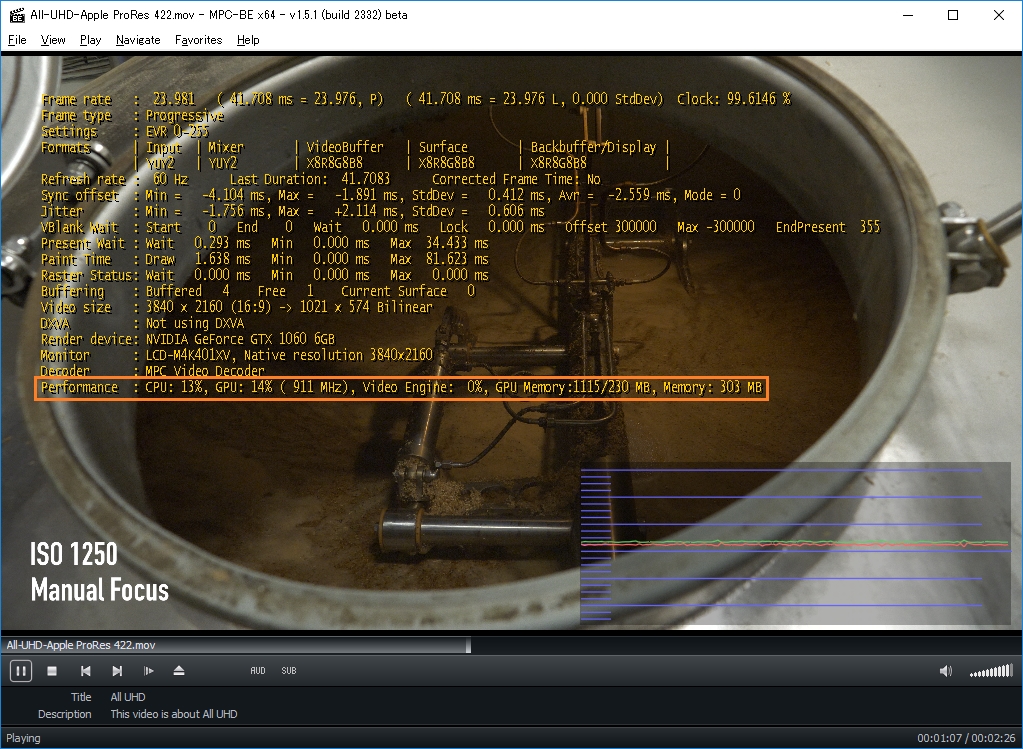Click the MPC-BE app icon in title bar
This screenshot has height=749, width=1023.
pyautogui.click(x=17, y=15)
